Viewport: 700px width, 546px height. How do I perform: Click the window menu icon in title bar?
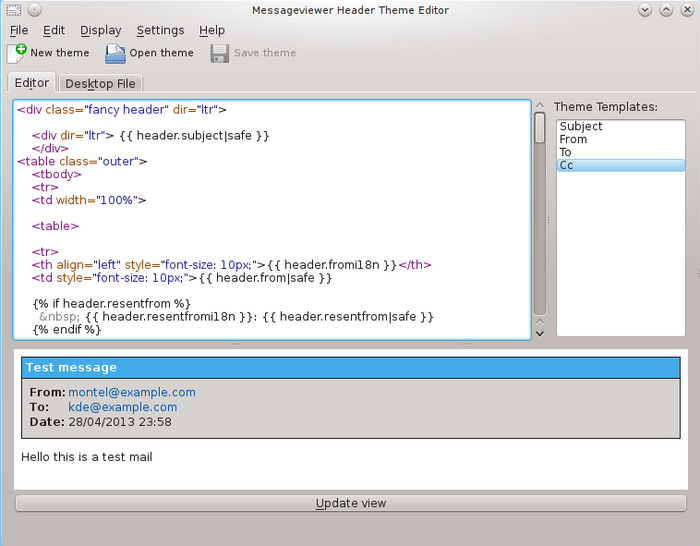[x=13, y=10]
